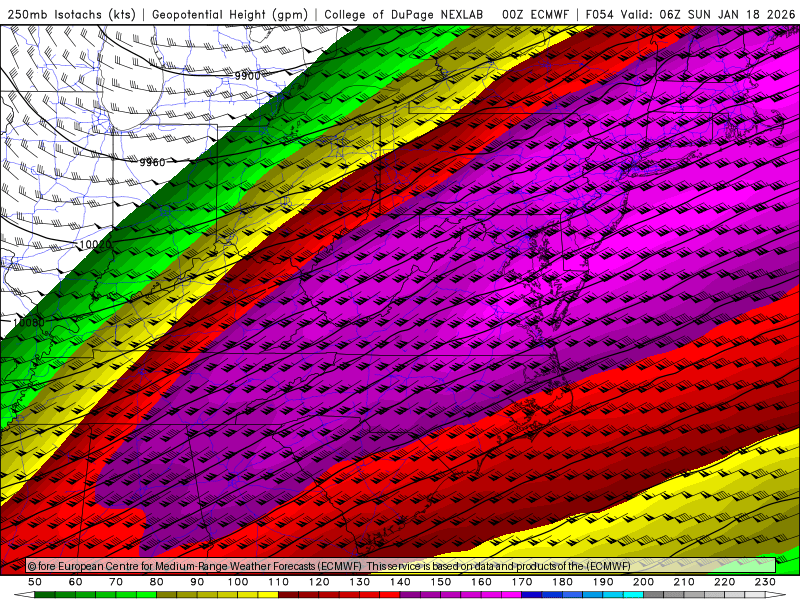The height and width of the screenshot is (600, 800).
Task: Click the 60 value on the legend
Action: pyautogui.click(x=75, y=582)
